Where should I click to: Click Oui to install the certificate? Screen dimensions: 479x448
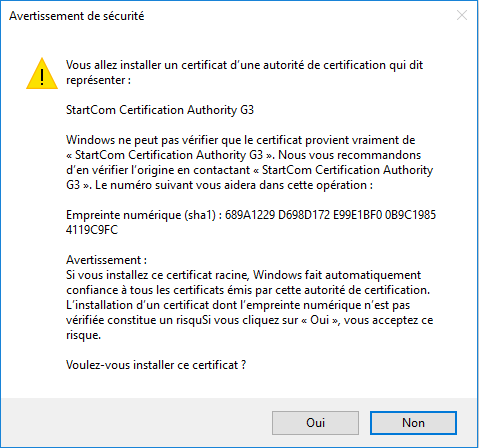coord(315,423)
